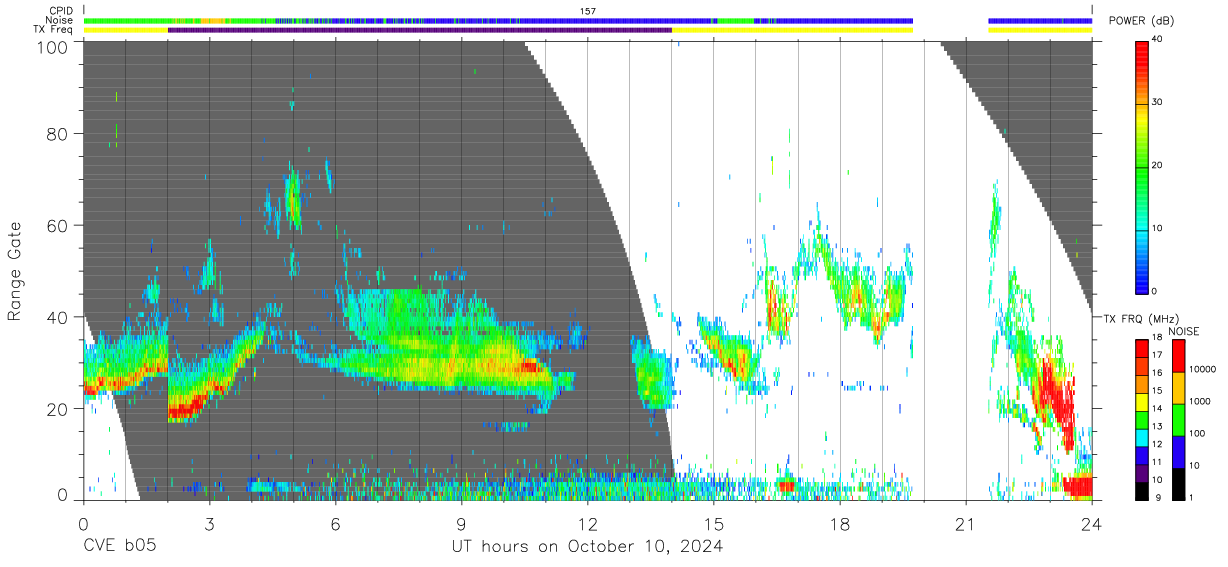Screen dimensions: 1228x567
Task: Click TX frequency scale label '9'
Action: click(x=1158, y=497)
